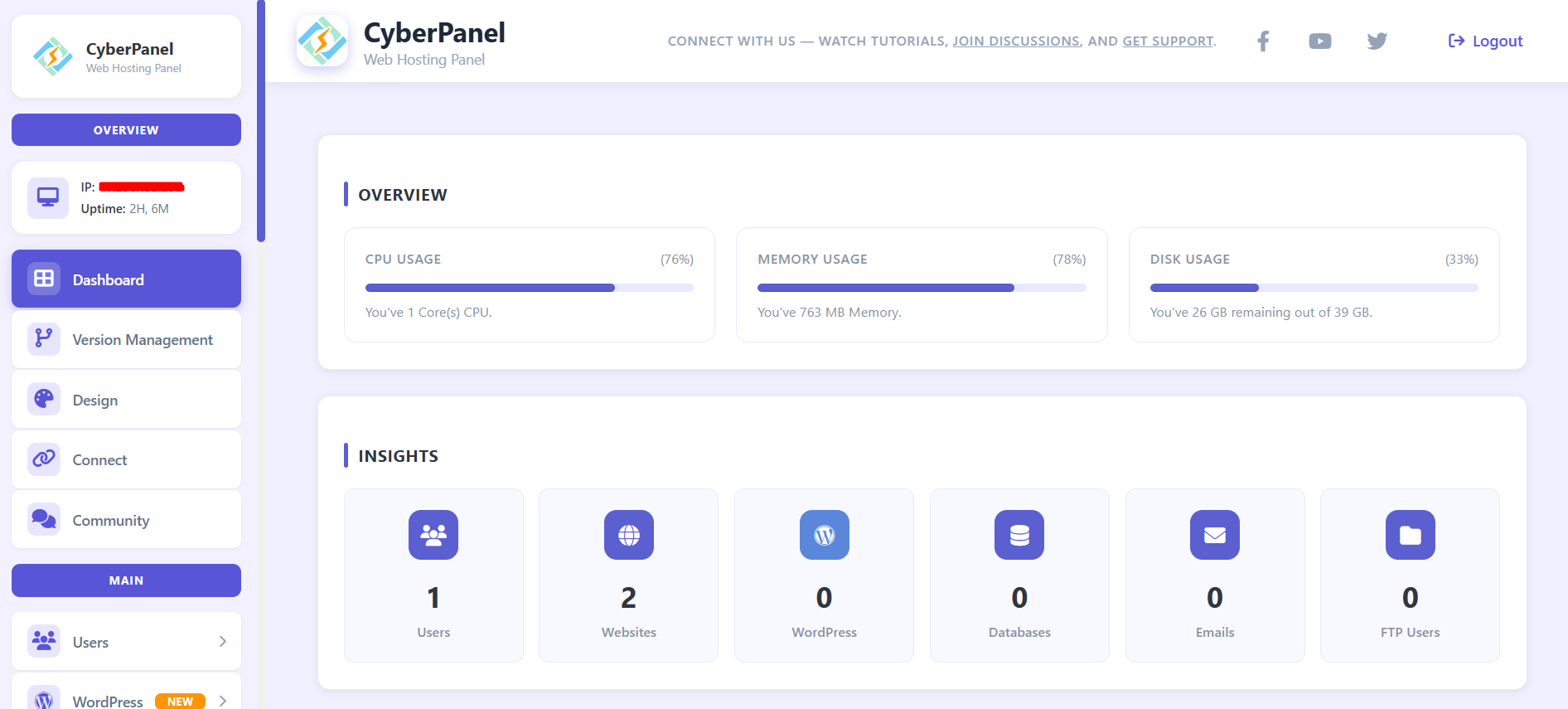Open the Facebook social icon
This screenshot has height=709, width=1568.
pos(1263,41)
